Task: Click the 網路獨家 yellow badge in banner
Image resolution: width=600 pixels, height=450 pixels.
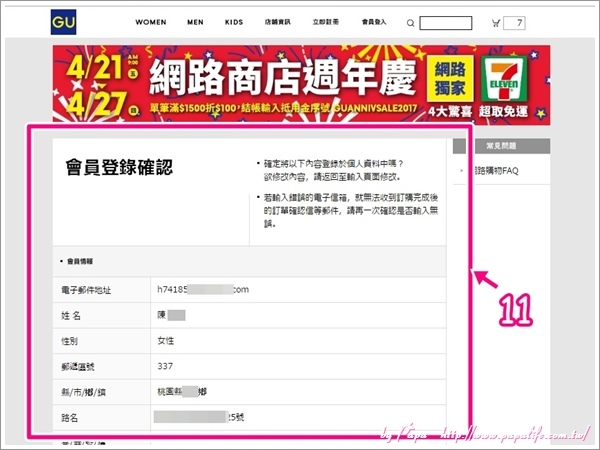Action: pos(450,79)
